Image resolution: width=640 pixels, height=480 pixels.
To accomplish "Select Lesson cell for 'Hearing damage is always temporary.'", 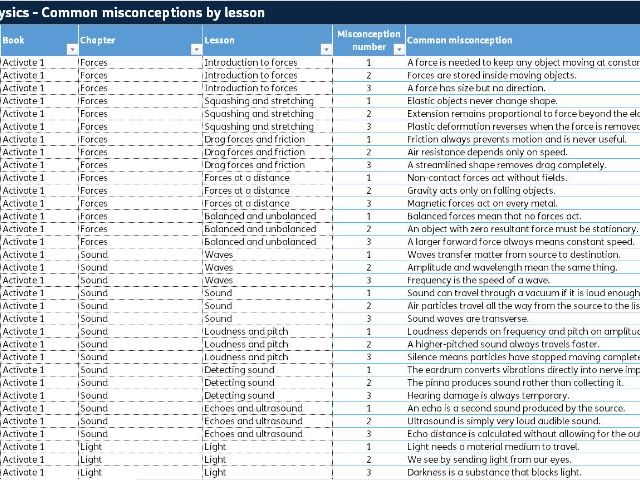I will coord(267,396).
